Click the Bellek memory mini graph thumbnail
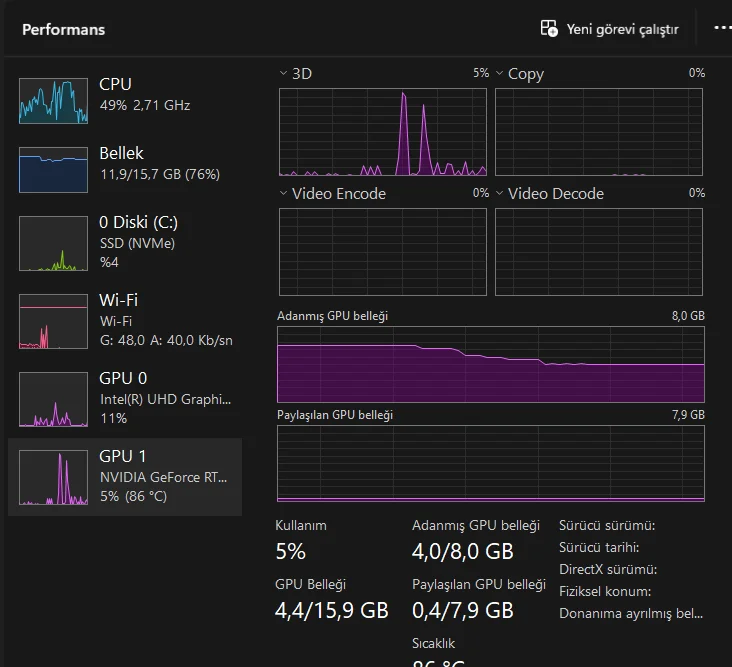Screen dimensions: 732x667 (x=54, y=170)
